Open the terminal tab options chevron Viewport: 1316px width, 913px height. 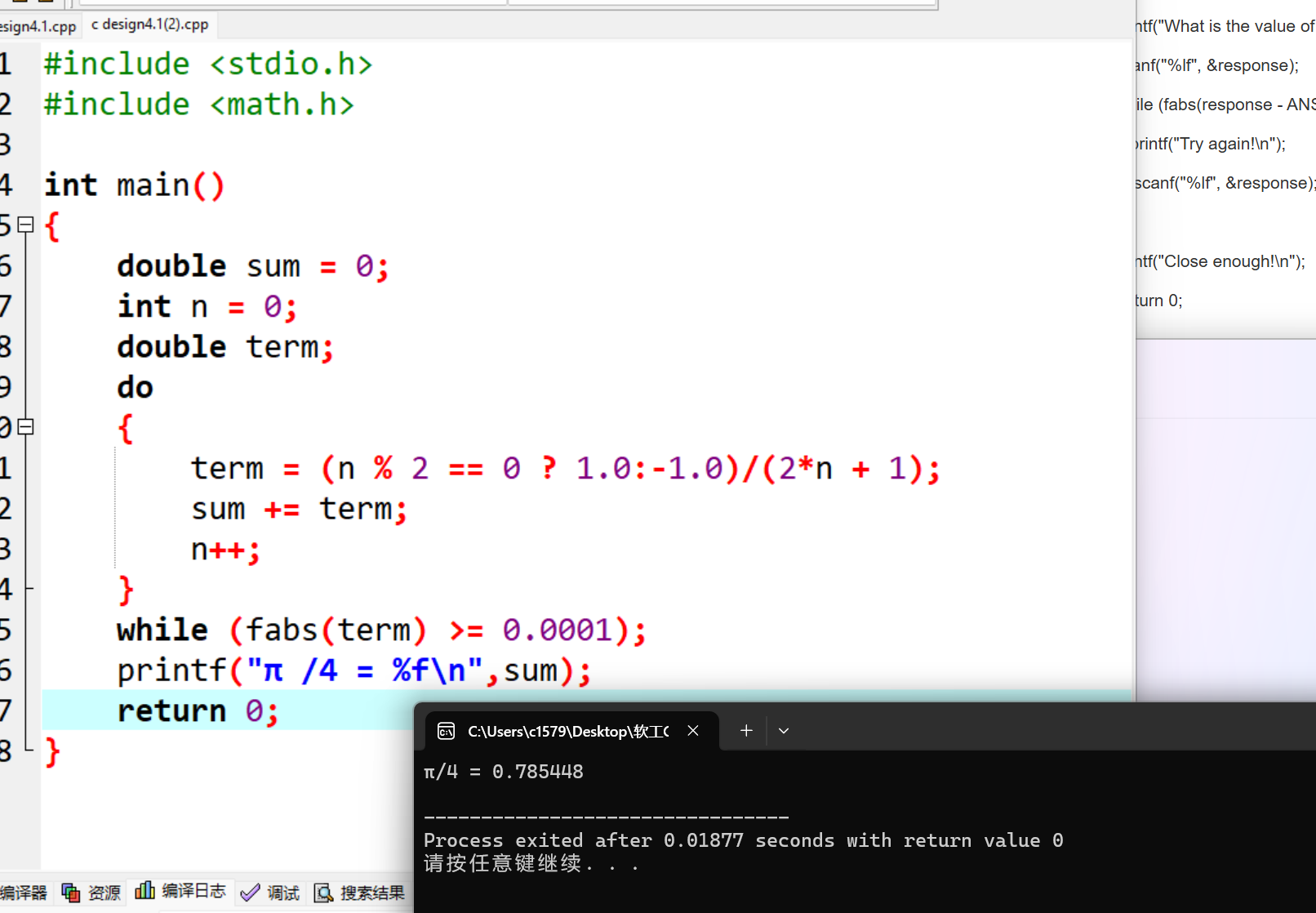783,731
